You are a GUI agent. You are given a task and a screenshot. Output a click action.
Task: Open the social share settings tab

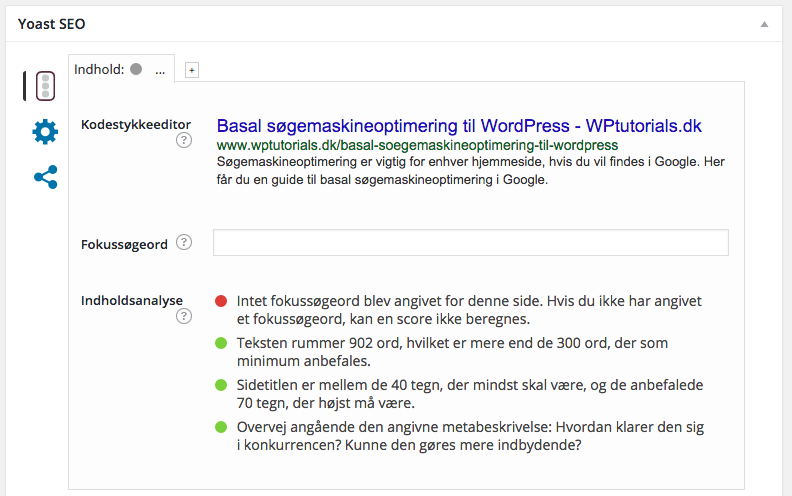45,177
